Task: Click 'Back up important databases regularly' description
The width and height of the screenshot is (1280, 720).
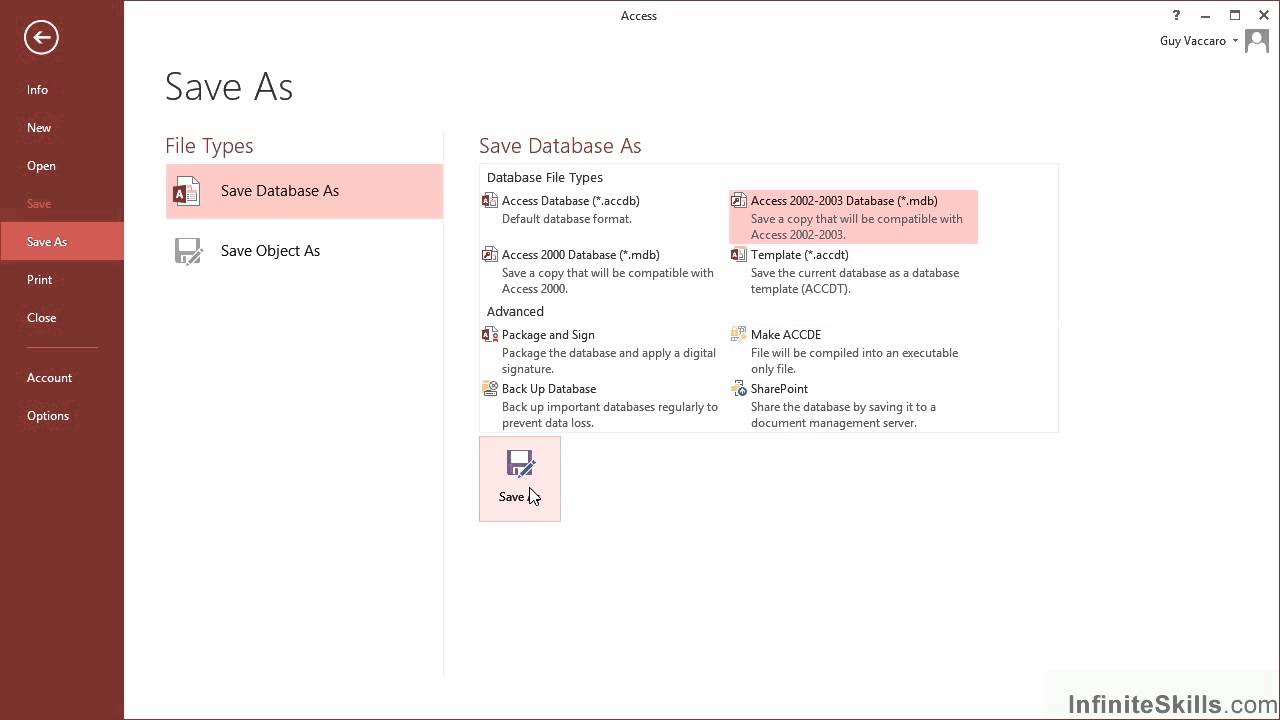Action: 610,407
